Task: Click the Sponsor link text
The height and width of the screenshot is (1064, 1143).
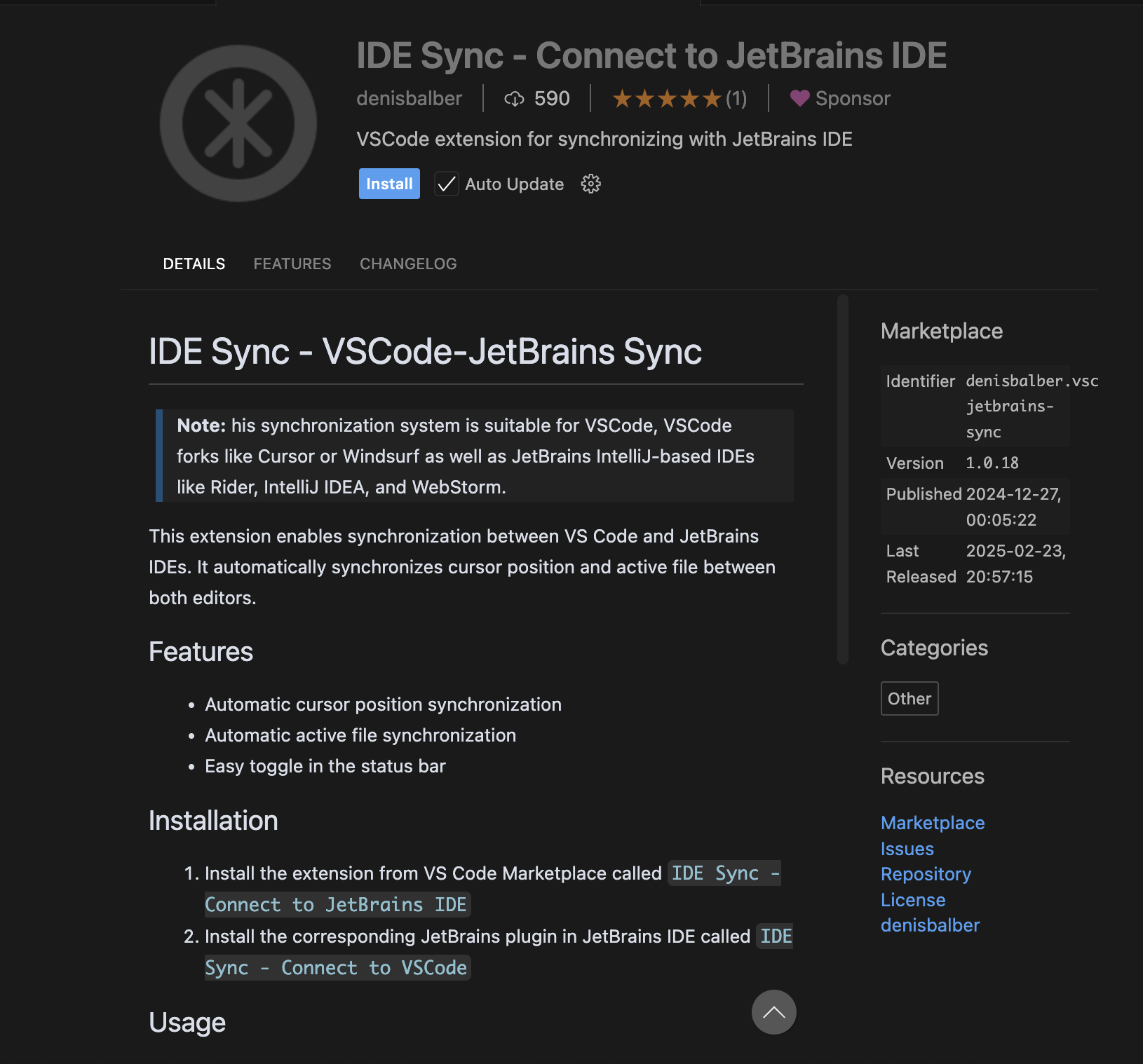Action: (853, 99)
